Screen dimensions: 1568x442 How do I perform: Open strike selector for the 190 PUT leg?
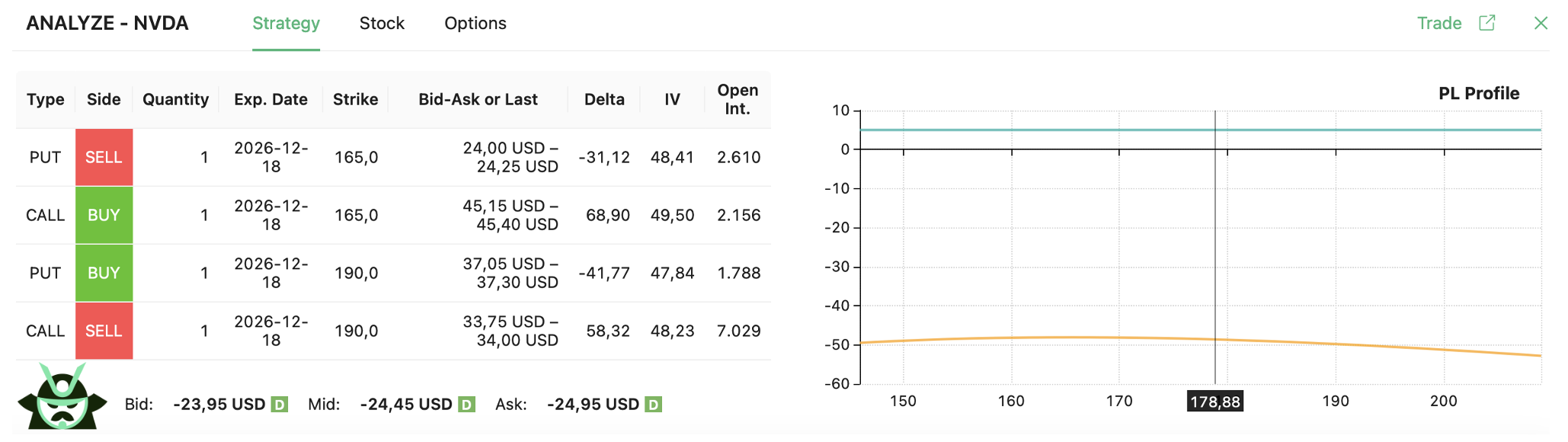(356, 273)
